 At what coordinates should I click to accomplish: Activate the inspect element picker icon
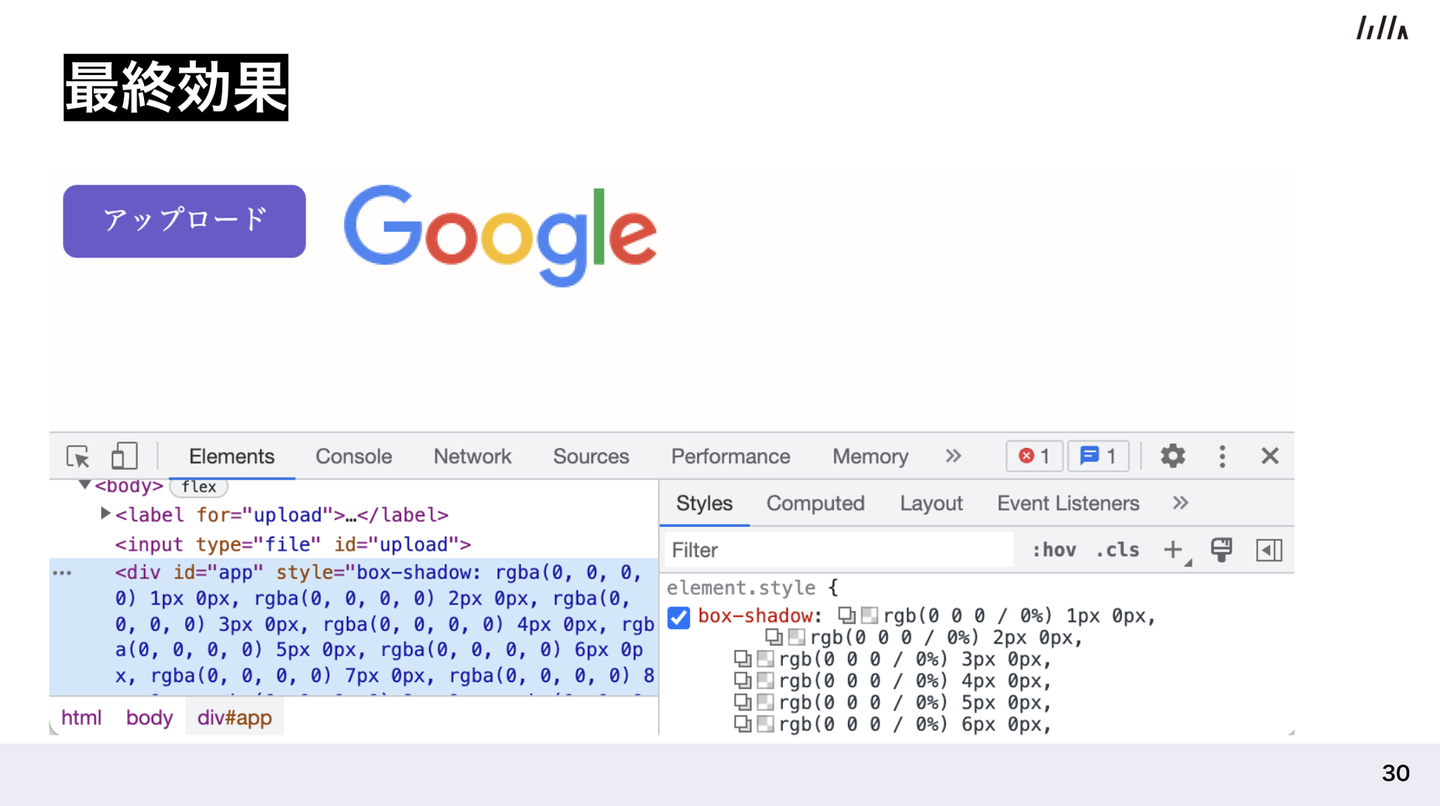(78, 456)
